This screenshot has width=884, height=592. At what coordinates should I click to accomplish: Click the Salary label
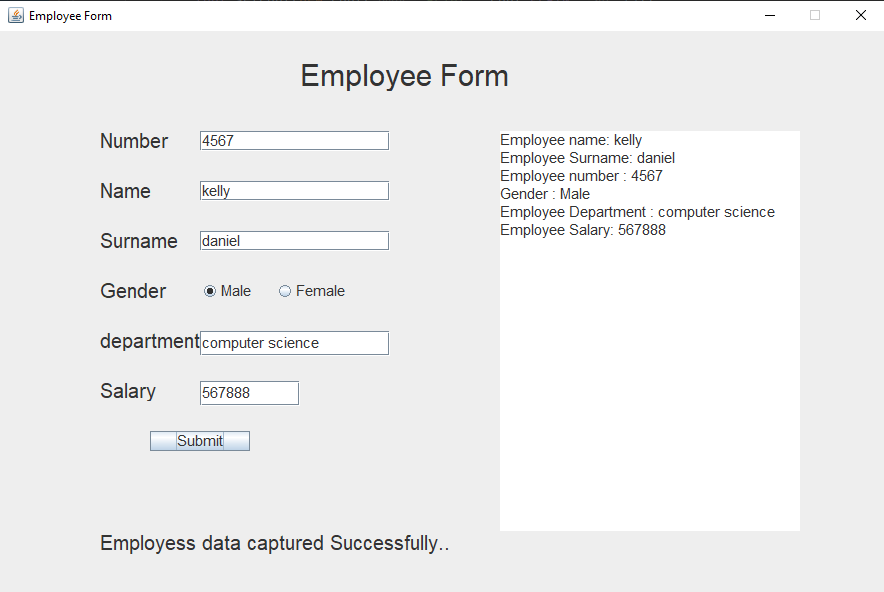point(128,391)
